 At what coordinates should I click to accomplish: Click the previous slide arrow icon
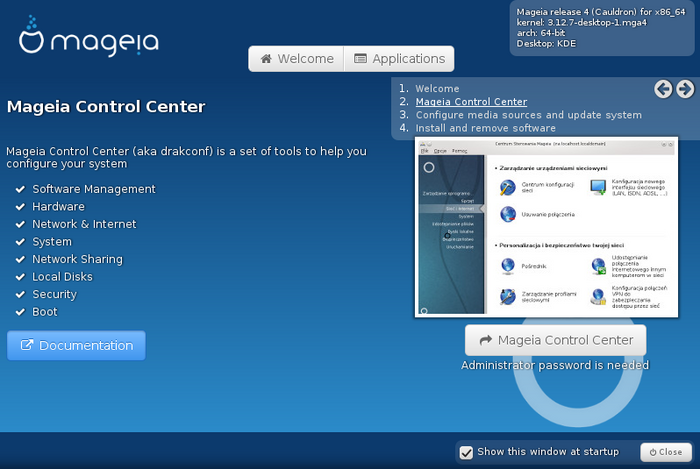tap(663, 89)
